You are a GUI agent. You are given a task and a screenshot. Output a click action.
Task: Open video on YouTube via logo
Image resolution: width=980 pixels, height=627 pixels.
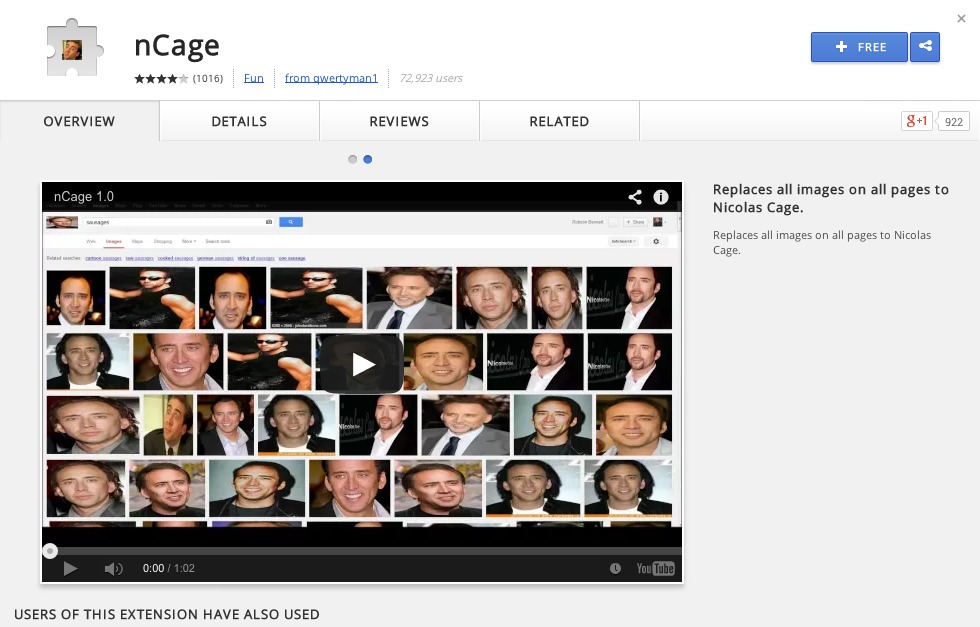[655, 569]
